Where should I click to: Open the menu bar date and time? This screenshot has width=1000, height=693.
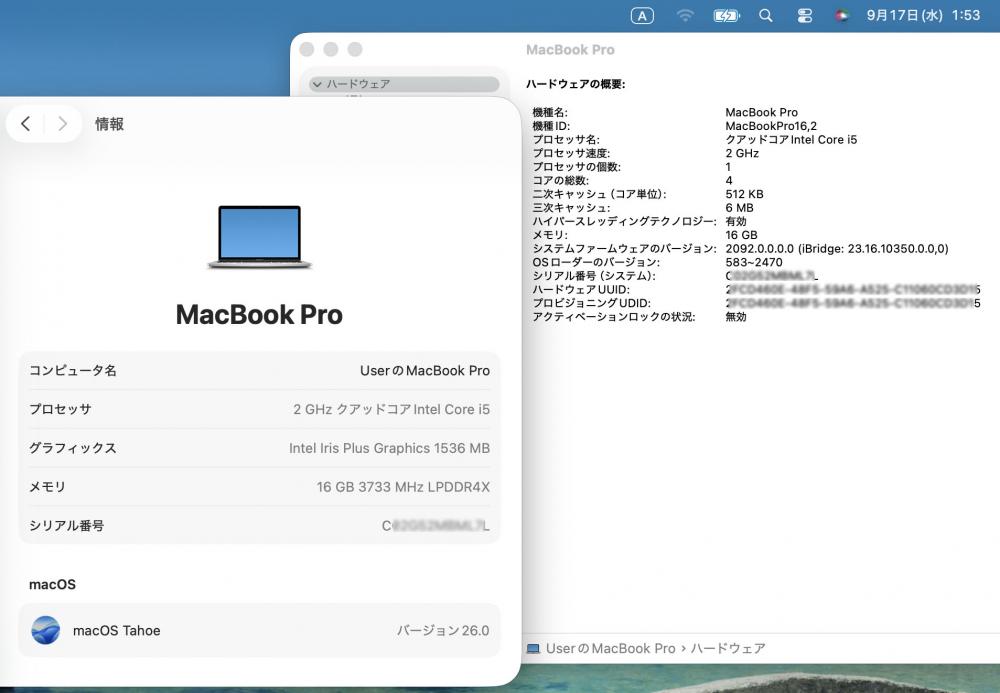(x=923, y=15)
